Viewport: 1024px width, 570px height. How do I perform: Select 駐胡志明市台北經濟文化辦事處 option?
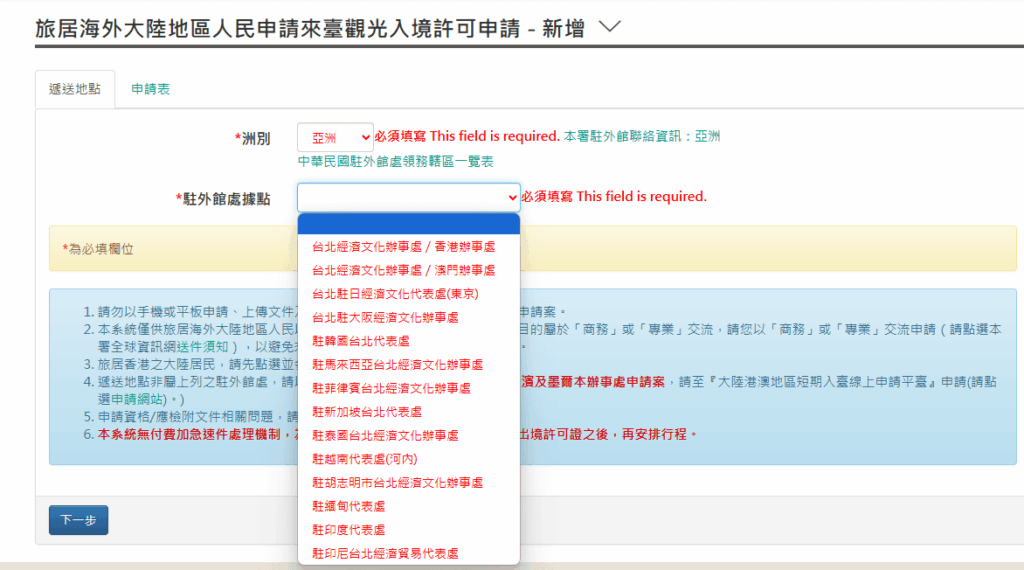click(397, 483)
